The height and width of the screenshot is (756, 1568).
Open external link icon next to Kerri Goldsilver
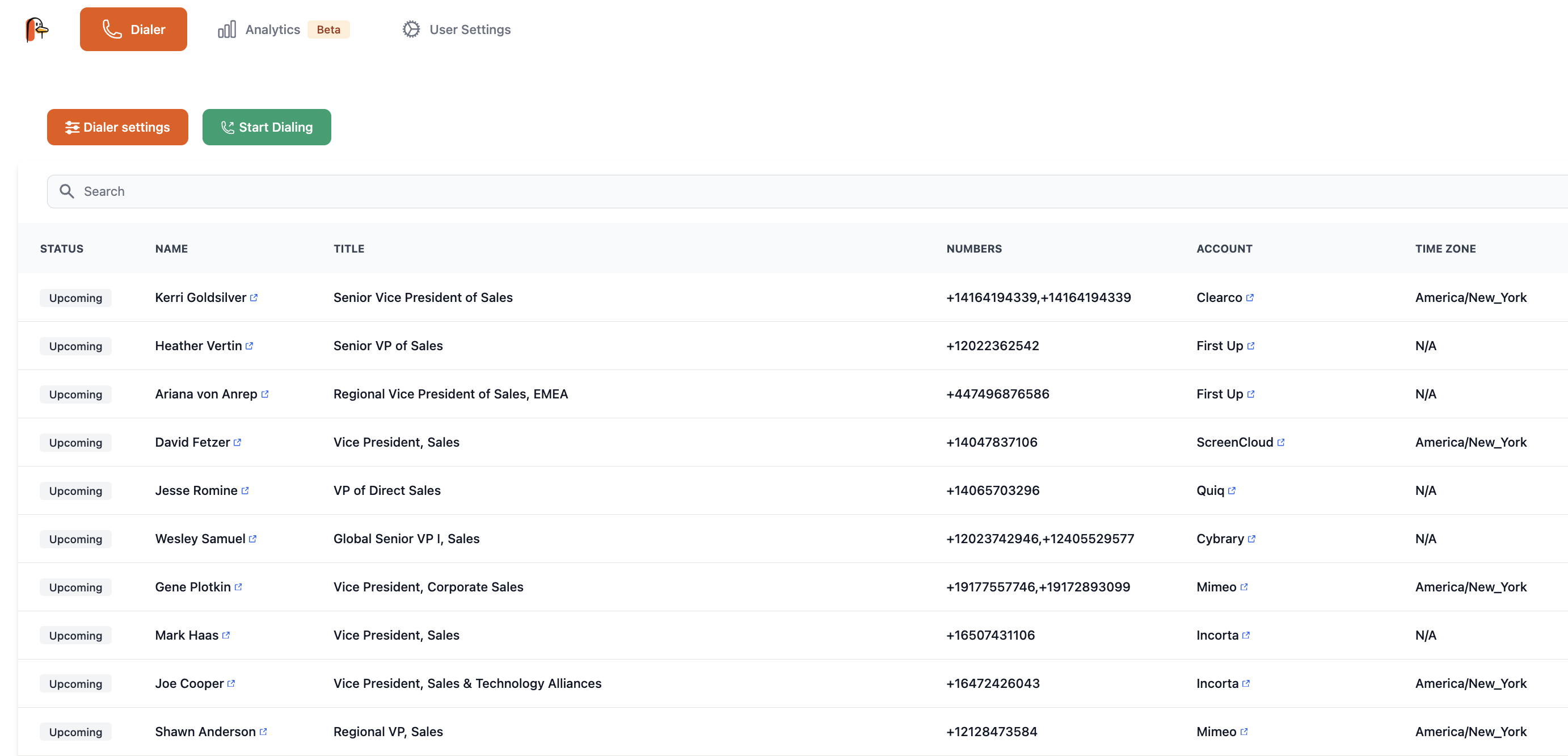(254, 298)
